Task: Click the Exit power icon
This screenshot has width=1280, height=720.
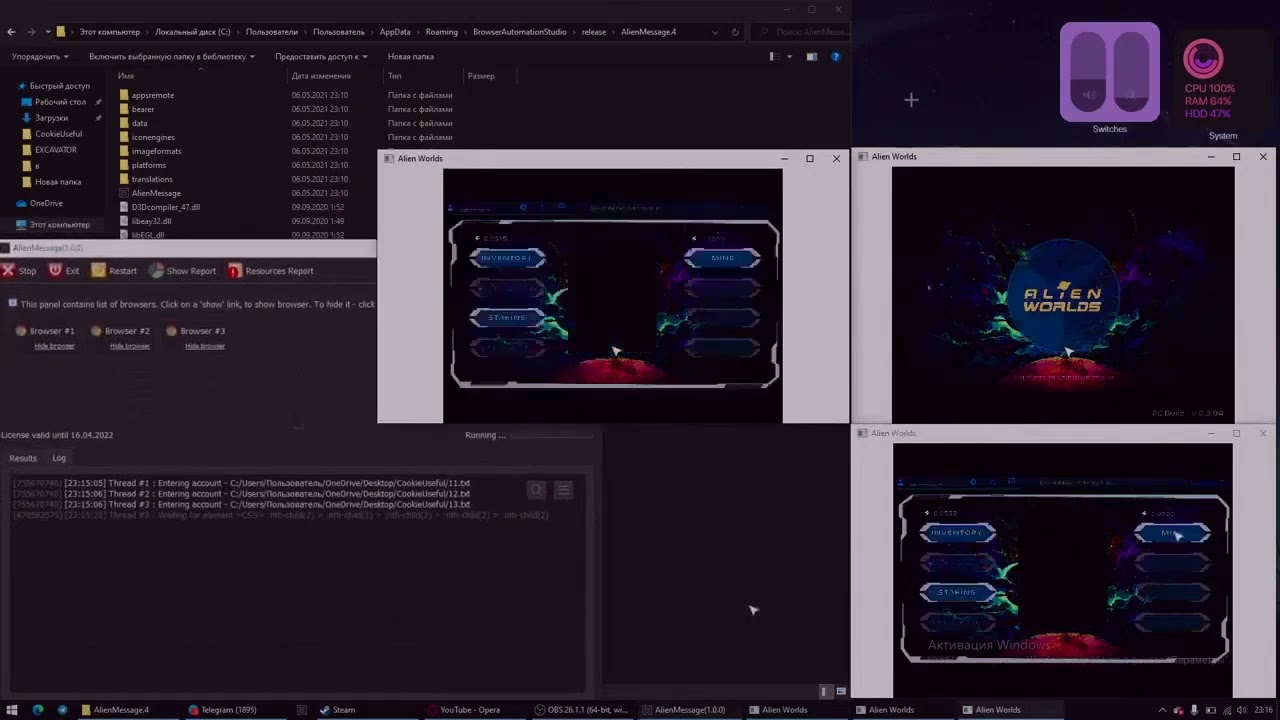Action: pos(54,271)
